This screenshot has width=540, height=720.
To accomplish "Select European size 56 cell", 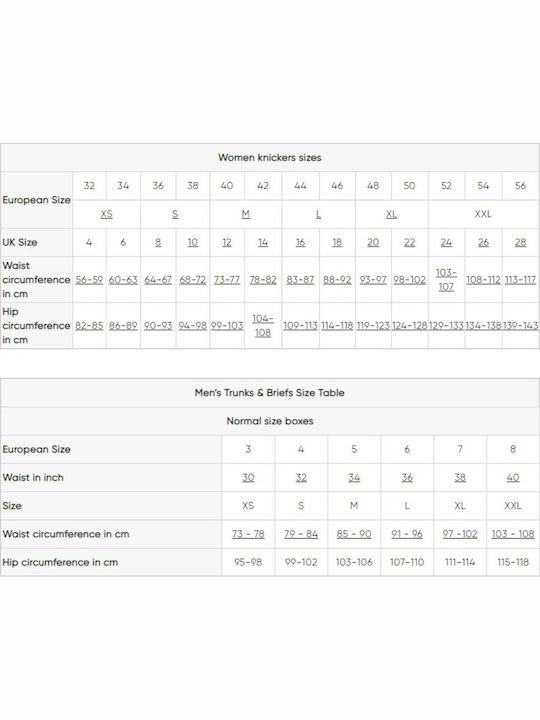I will (520, 186).
